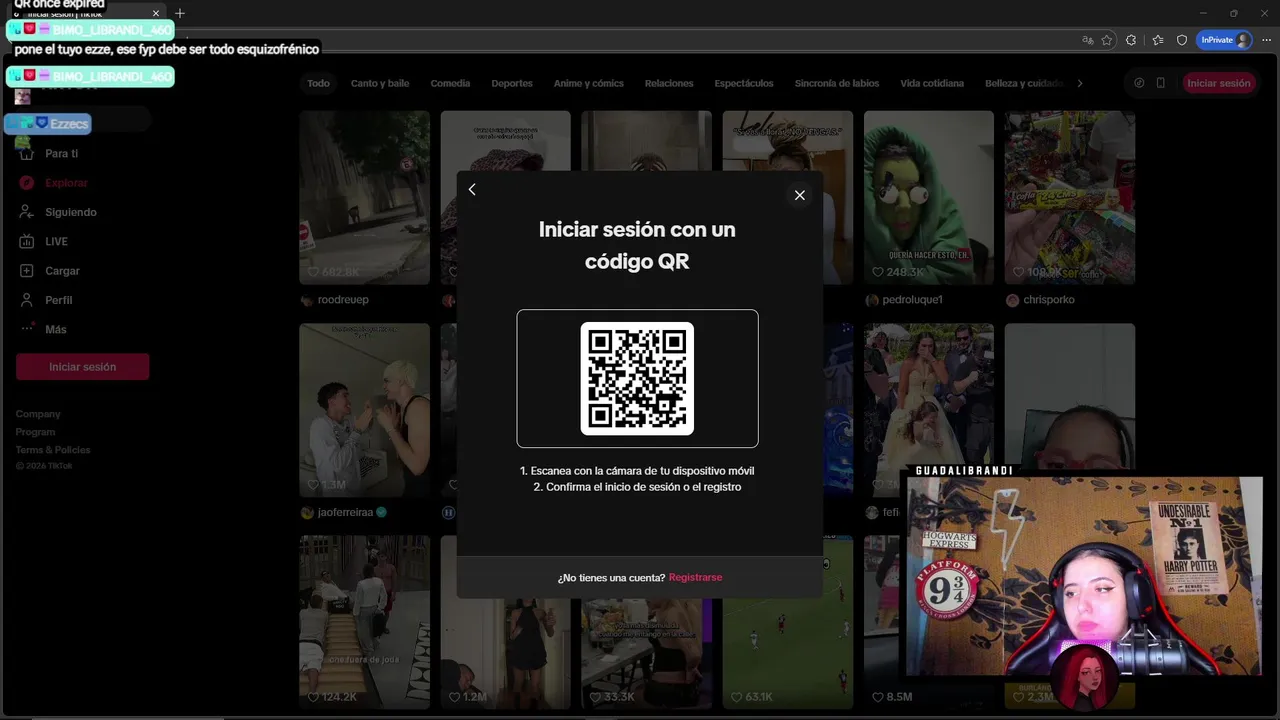1280x720 pixels.
Task: Open a new browser tab
Action: tap(180, 14)
